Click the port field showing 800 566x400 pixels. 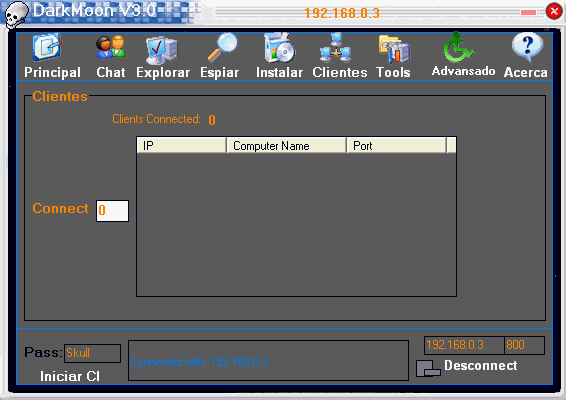click(x=524, y=345)
